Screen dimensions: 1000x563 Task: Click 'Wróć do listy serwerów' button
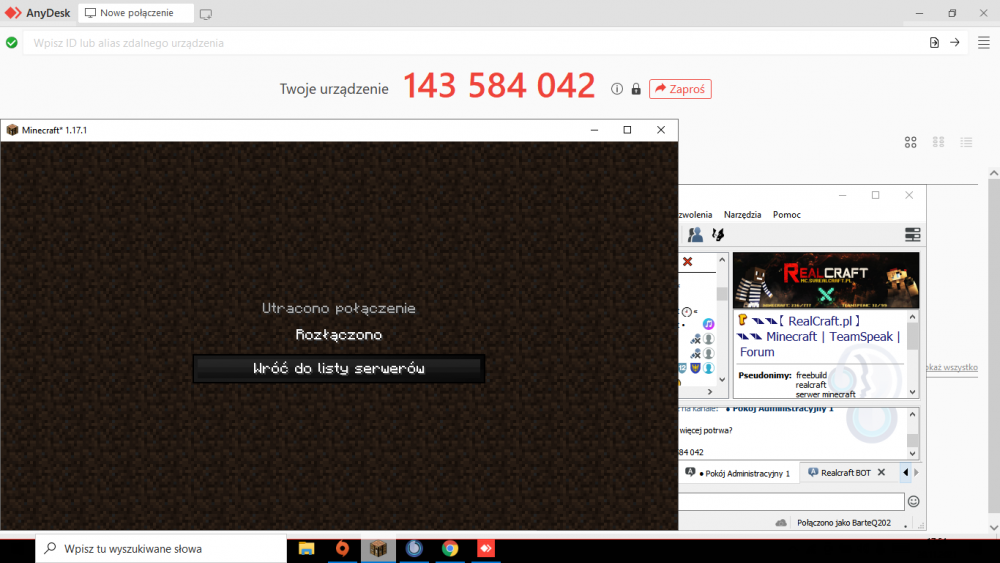pyautogui.click(x=339, y=369)
